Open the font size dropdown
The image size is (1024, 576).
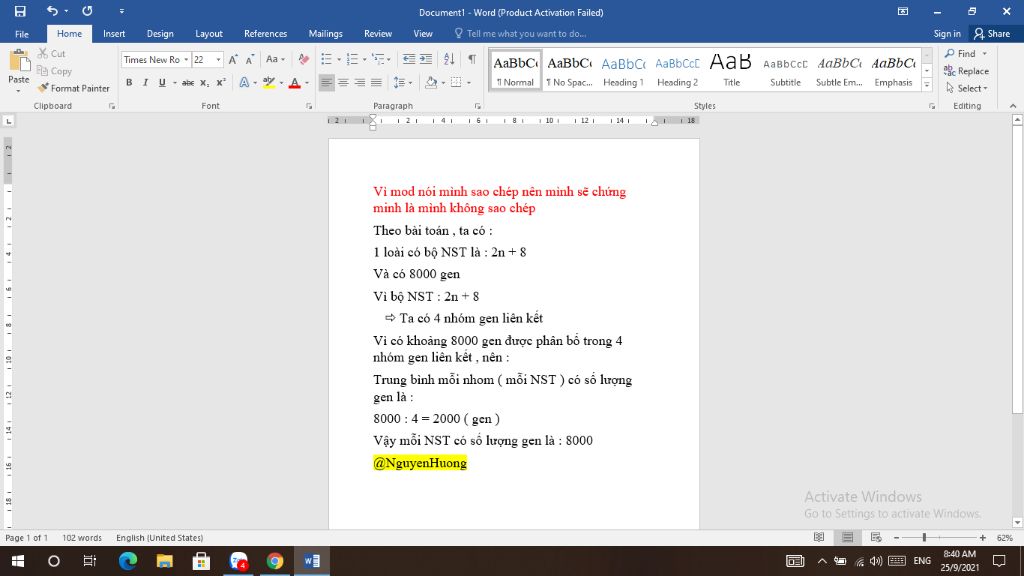coord(219,59)
